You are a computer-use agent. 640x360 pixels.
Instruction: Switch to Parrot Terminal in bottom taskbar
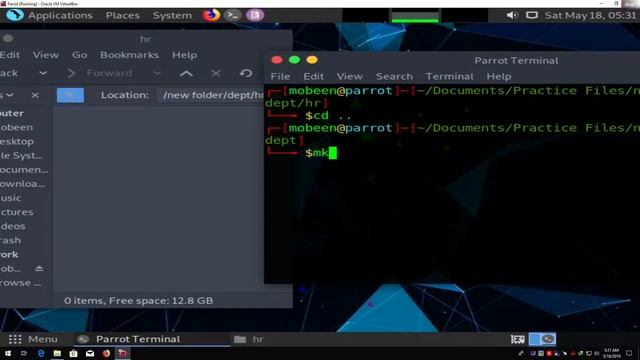[152, 339]
